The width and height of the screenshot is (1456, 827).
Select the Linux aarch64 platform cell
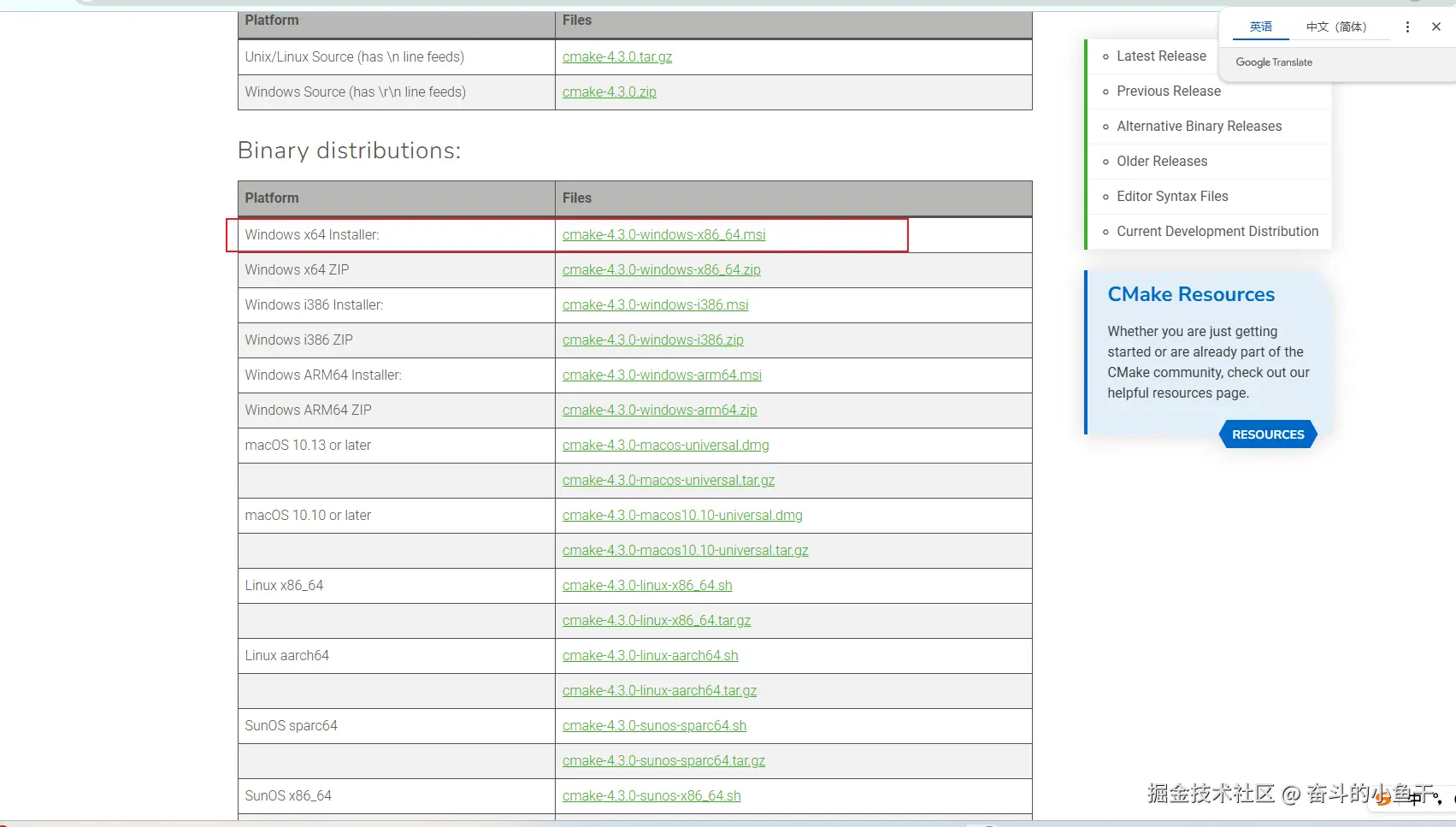tap(397, 656)
